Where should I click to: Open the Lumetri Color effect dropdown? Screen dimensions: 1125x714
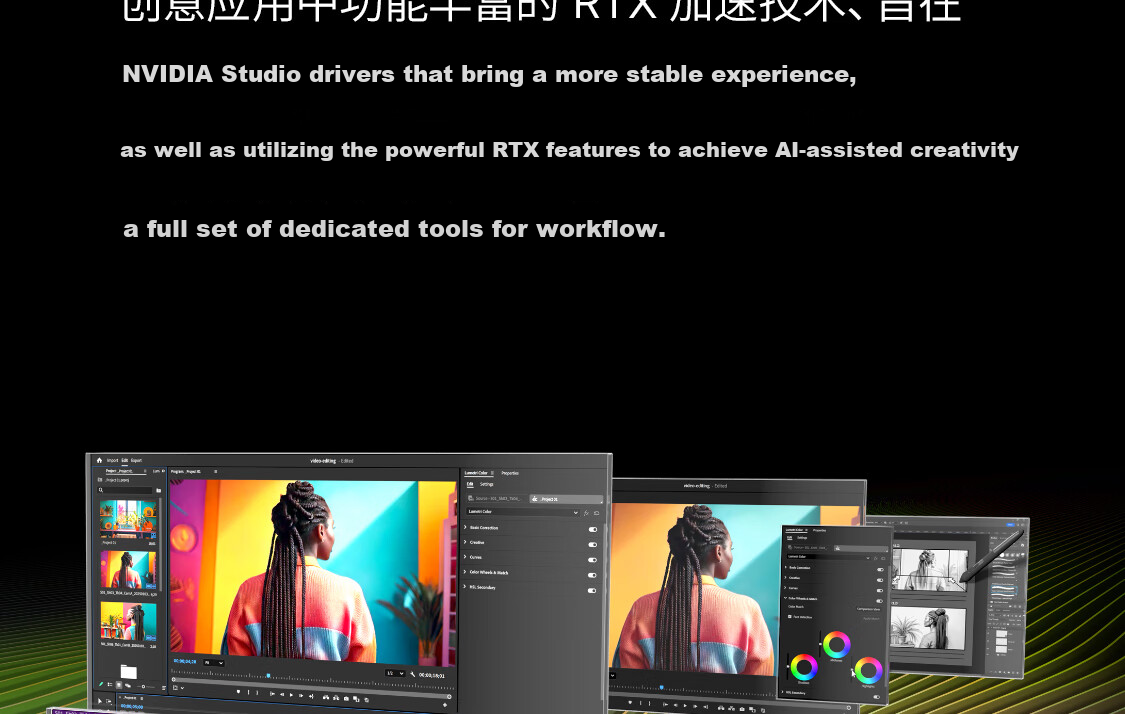click(x=523, y=512)
